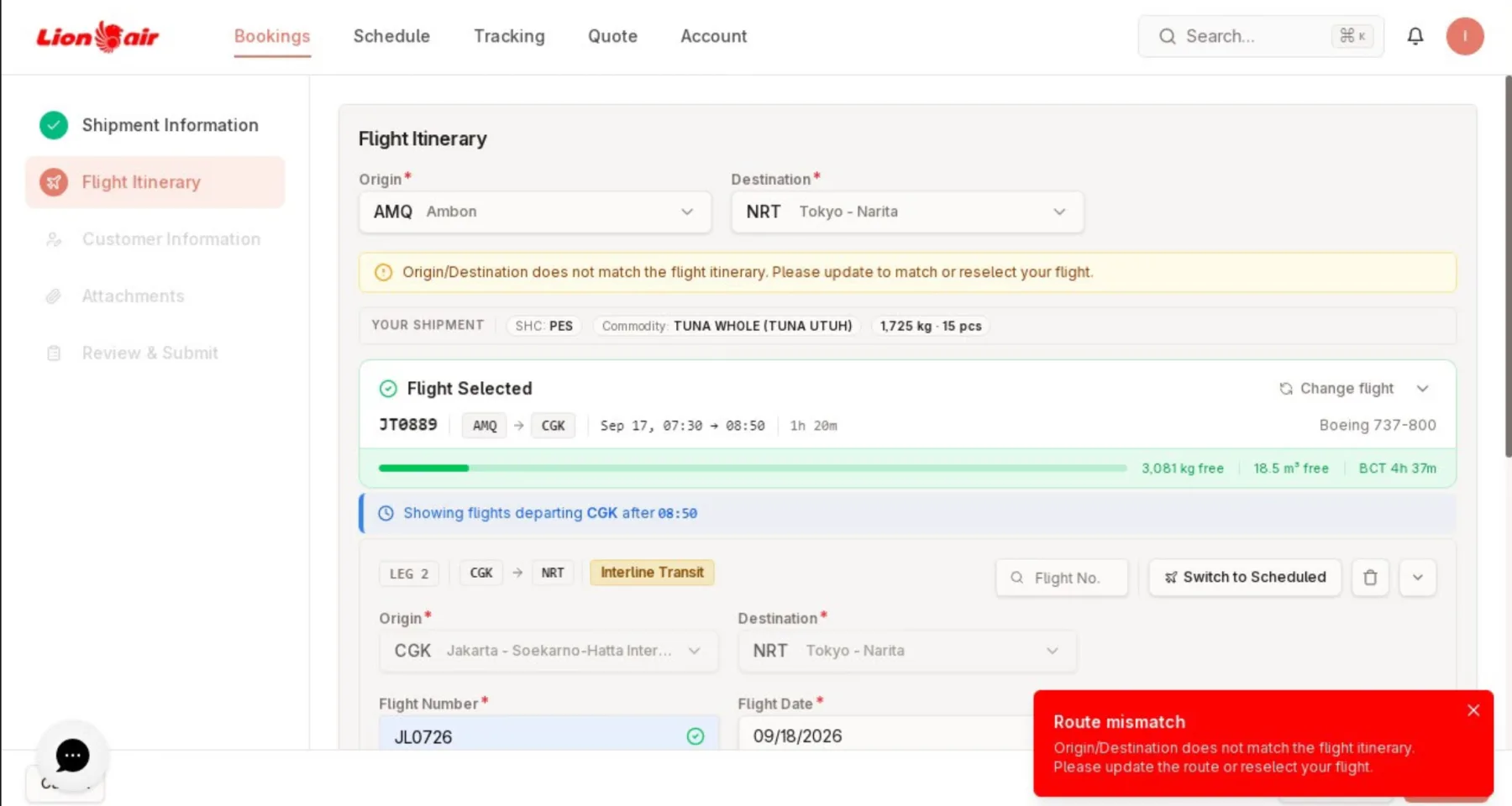Click the clock icon beside Showing flights
1512x806 pixels.
(386, 513)
